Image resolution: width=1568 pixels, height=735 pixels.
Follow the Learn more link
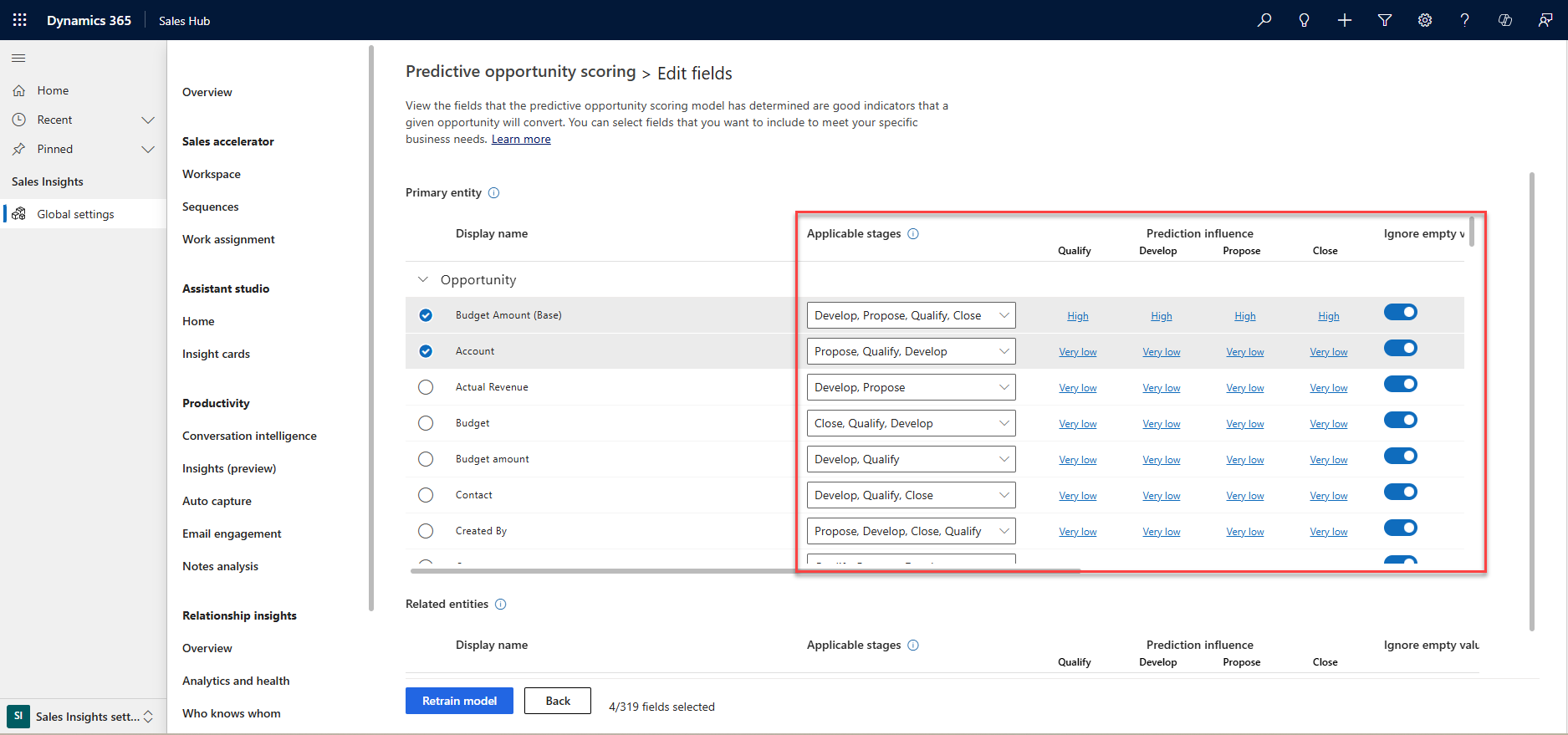[x=520, y=140]
